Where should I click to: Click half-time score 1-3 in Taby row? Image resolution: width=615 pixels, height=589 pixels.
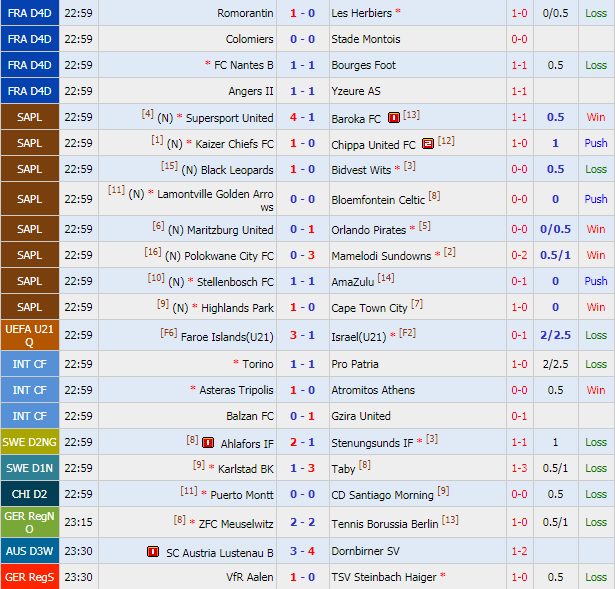pyautogui.click(x=519, y=468)
